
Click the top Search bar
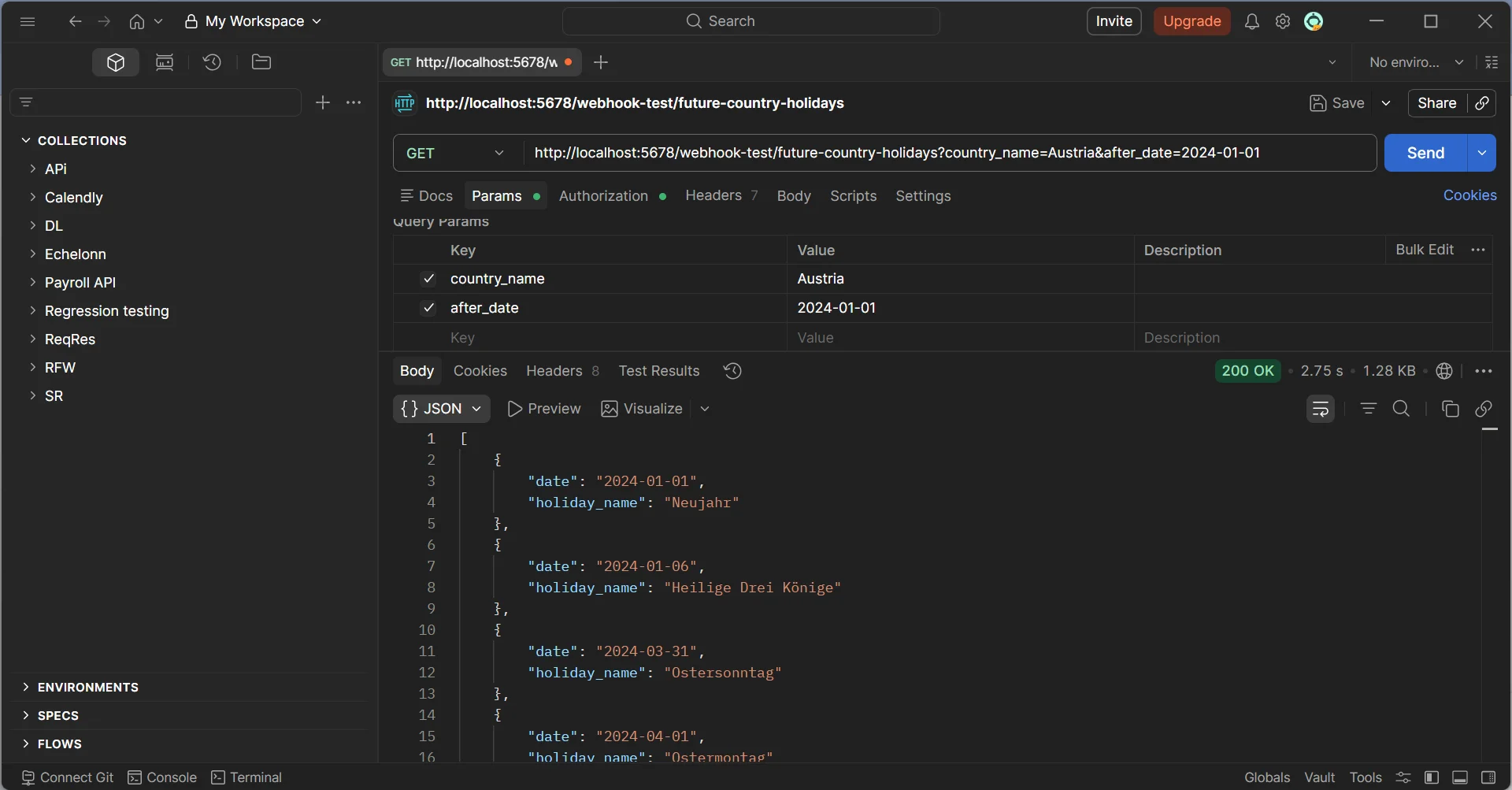751,21
